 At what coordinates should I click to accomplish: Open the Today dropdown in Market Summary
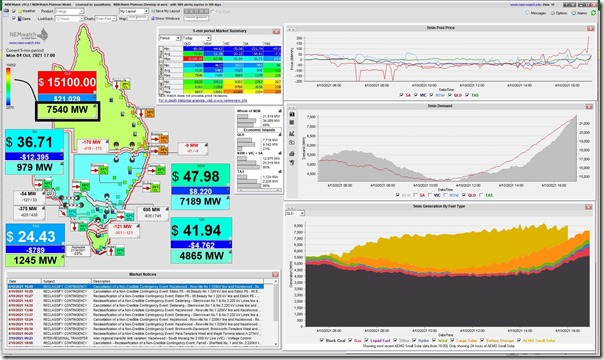coord(196,38)
